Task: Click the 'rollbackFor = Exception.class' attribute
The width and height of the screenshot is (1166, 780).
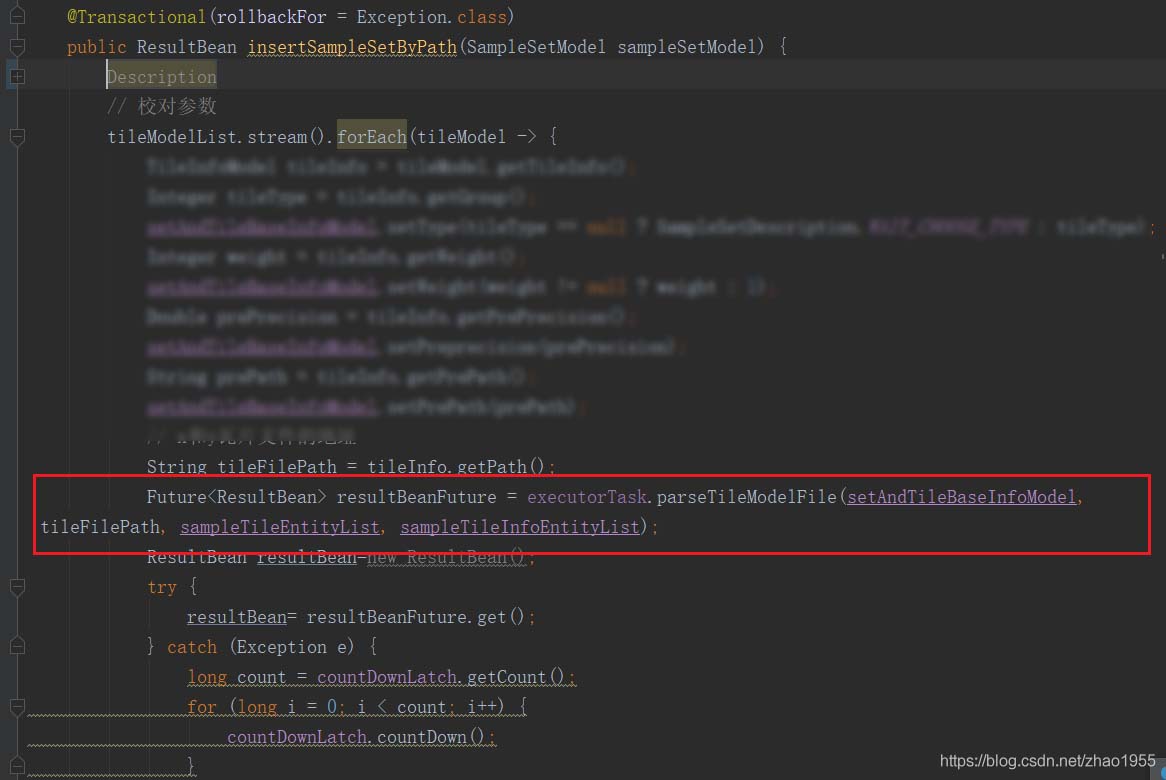Action: (x=361, y=16)
